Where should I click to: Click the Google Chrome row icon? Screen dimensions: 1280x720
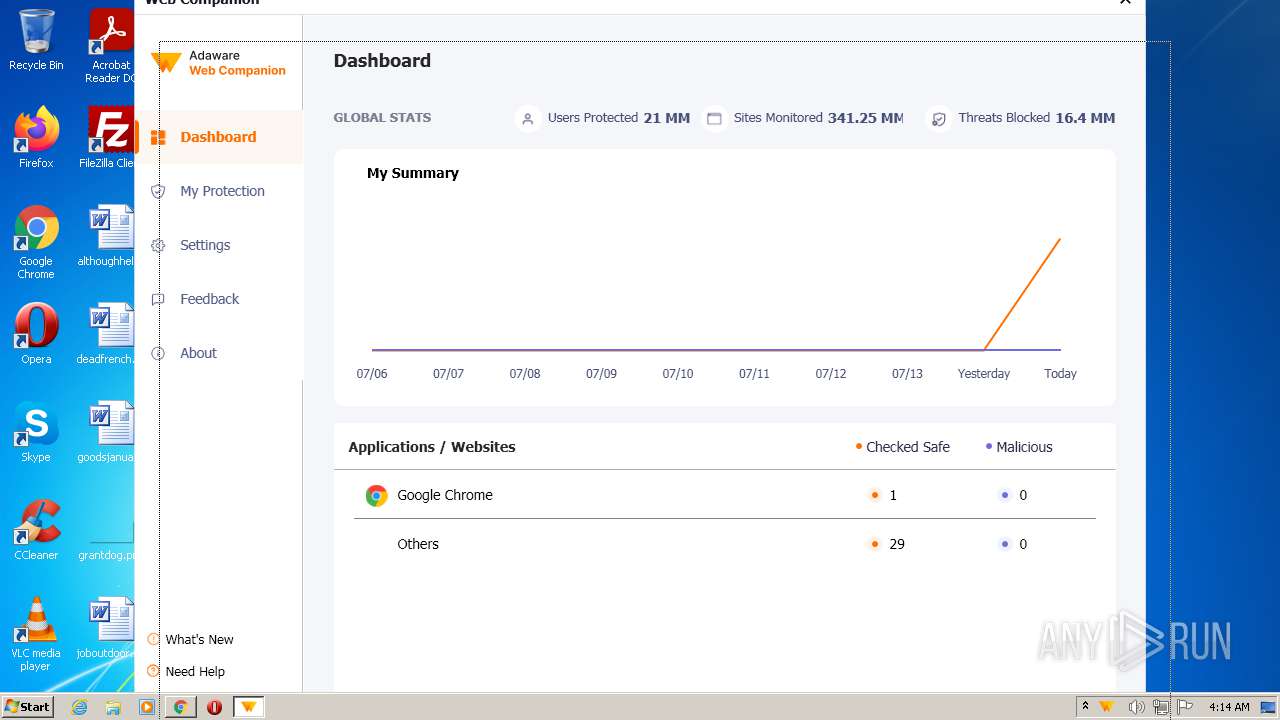pos(376,495)
